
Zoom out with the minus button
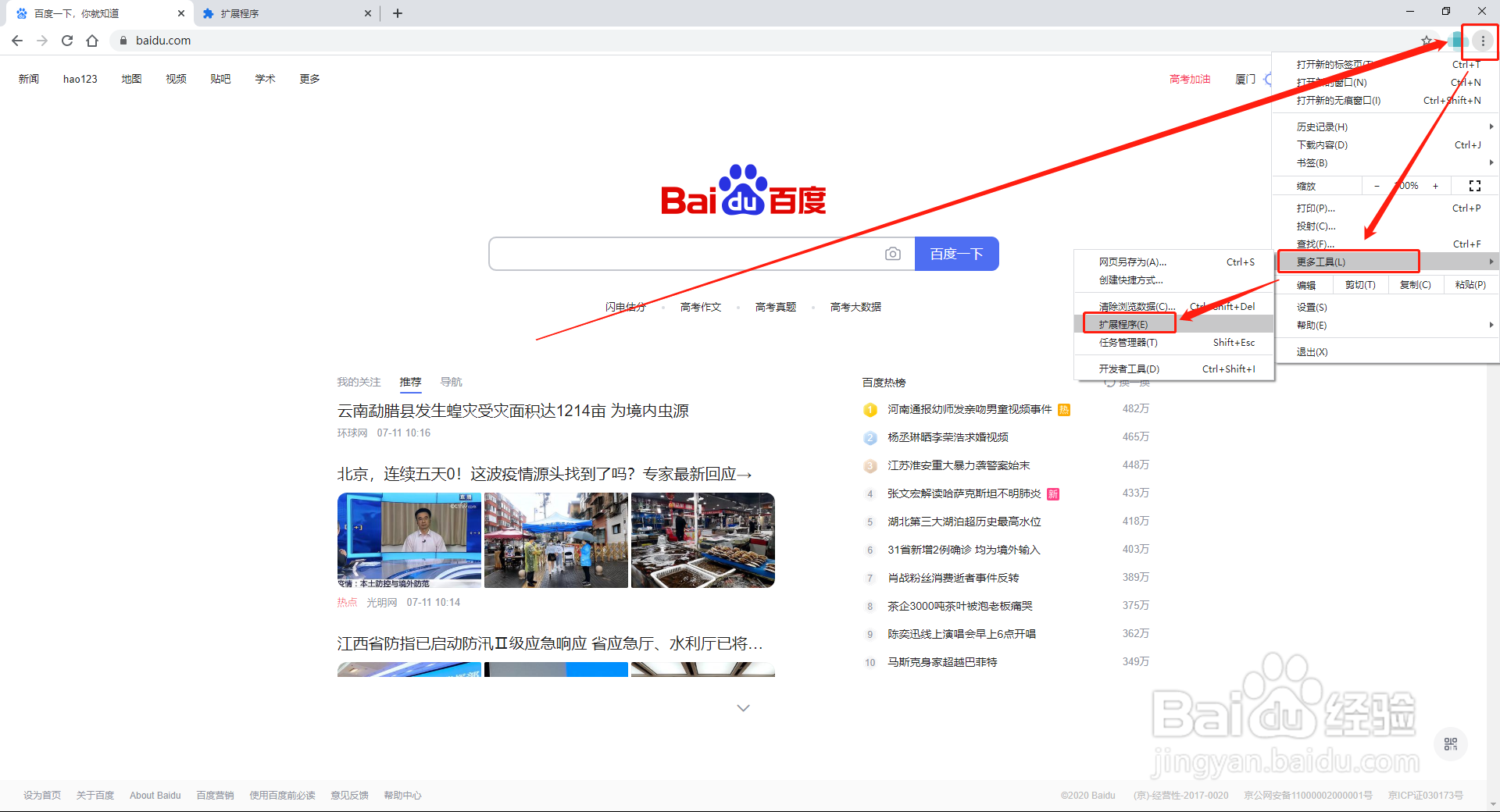[x=1377, y=186]
